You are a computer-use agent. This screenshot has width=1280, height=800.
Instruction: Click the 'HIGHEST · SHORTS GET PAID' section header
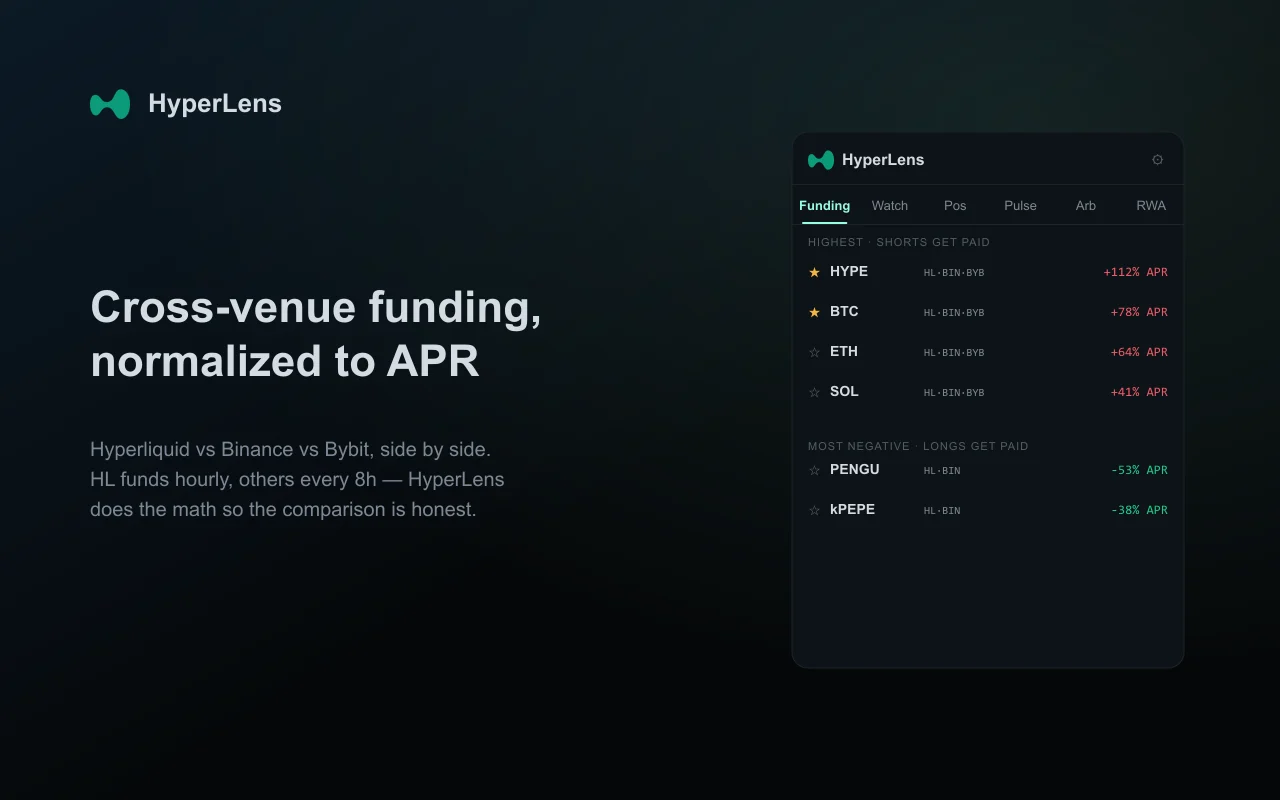coord(899,242)
